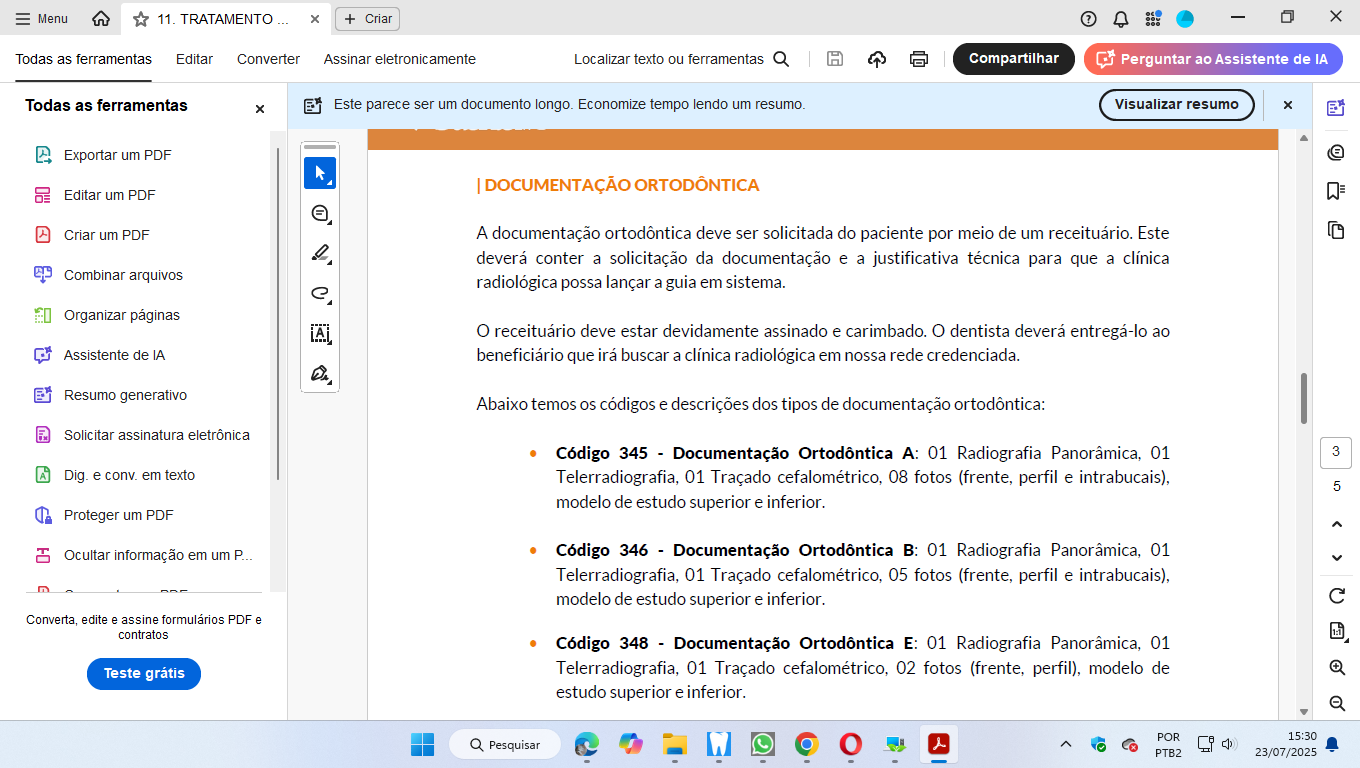Switch to the Converter tab
The image size is (1360, 768).
(x=268, y=59)
